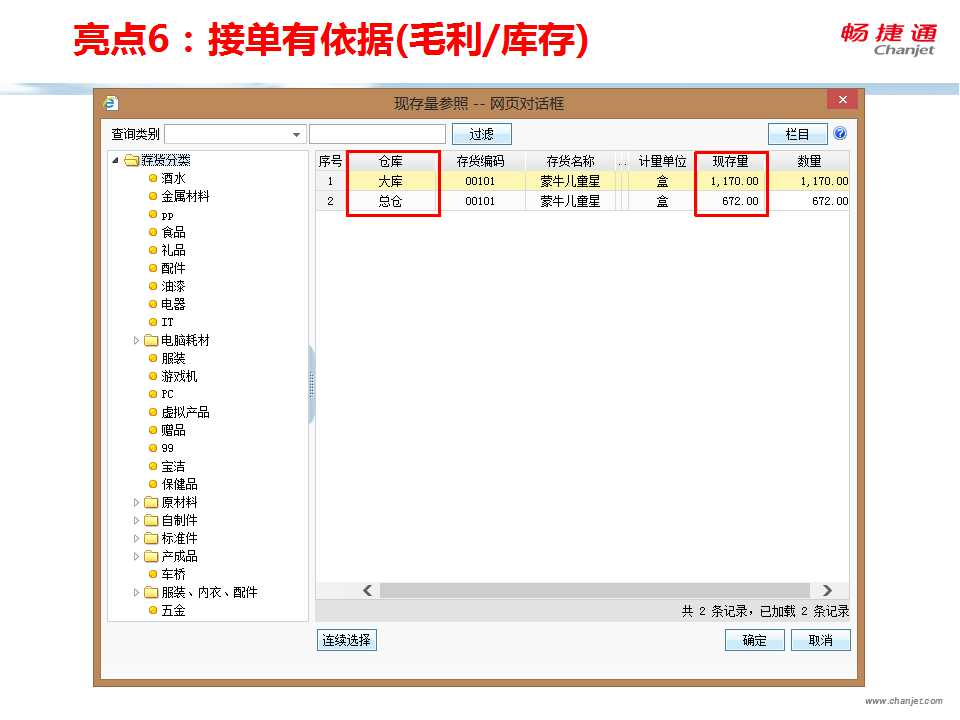Expand the 自制件 tree node
Viewport: 960px width, 720px height.
pos(137,521)
